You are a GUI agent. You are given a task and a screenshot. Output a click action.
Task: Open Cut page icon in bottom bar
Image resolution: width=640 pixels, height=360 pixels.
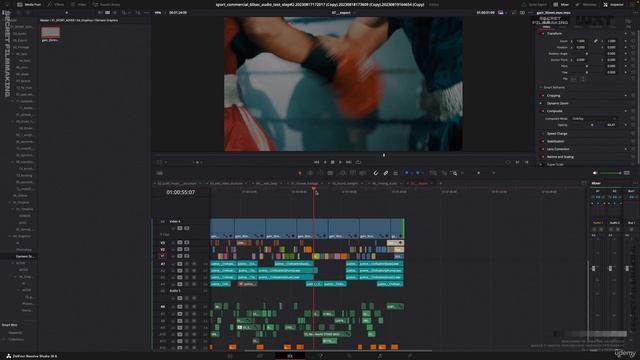point(260,356)
